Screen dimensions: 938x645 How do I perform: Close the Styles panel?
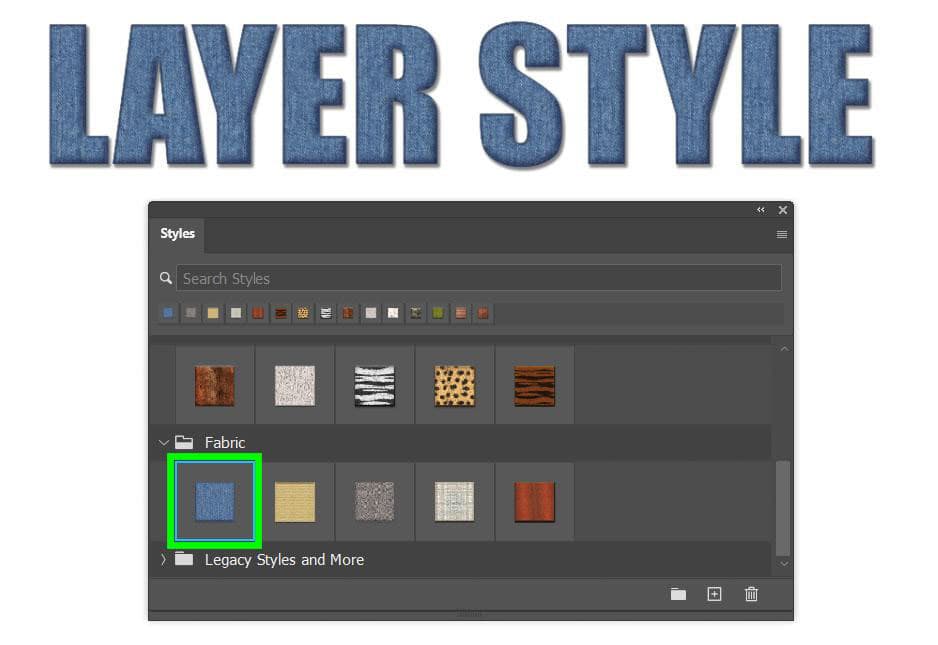[x=782, y=209]
